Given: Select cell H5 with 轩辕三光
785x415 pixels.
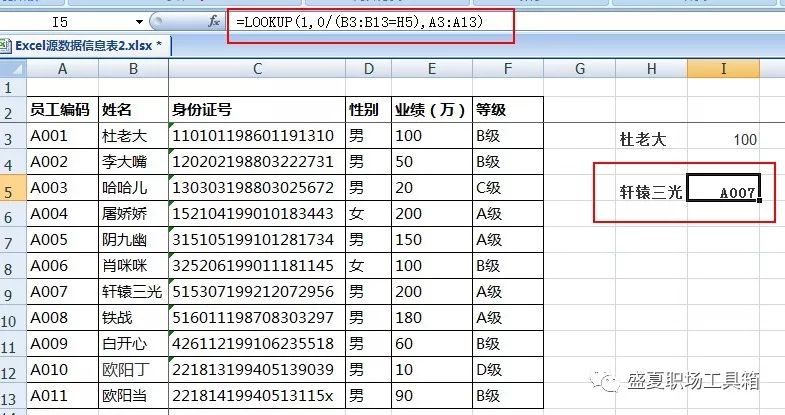Looking at the screenshot, I should tap(651, 188).
